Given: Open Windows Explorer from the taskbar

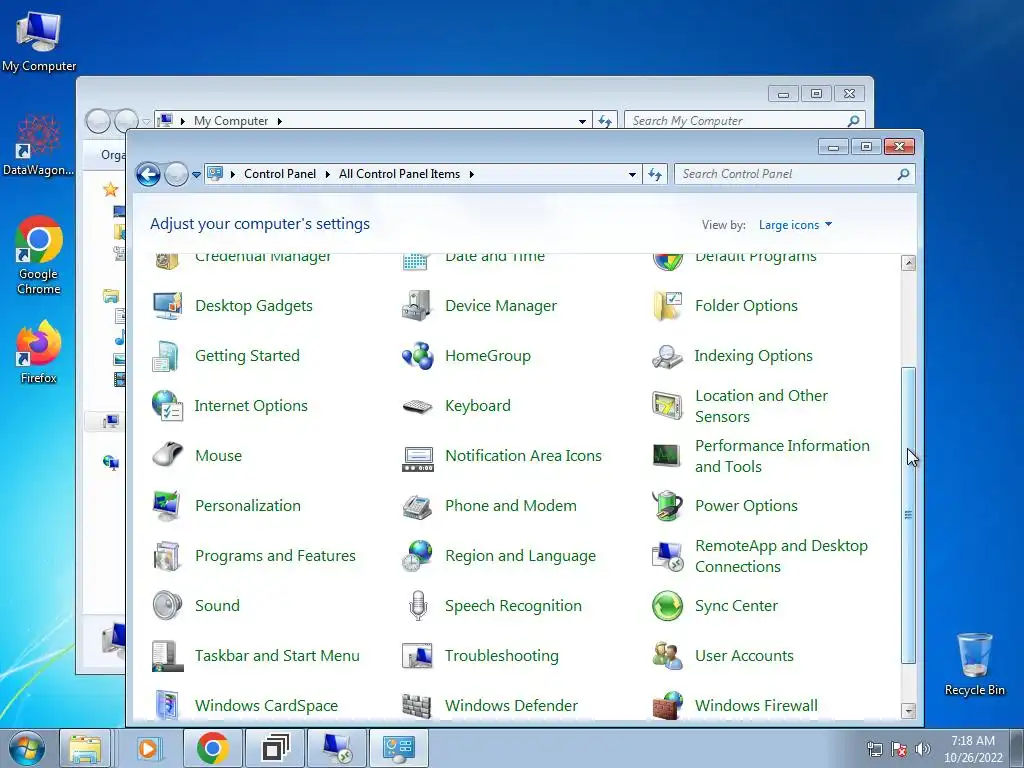Looking at the screenshot, I should pos(85,748).
